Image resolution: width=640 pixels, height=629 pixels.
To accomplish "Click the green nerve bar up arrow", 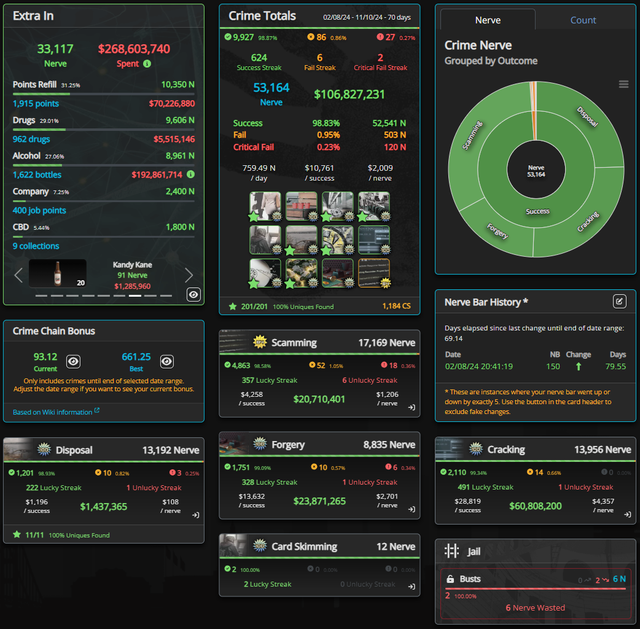I will [578, 366].
